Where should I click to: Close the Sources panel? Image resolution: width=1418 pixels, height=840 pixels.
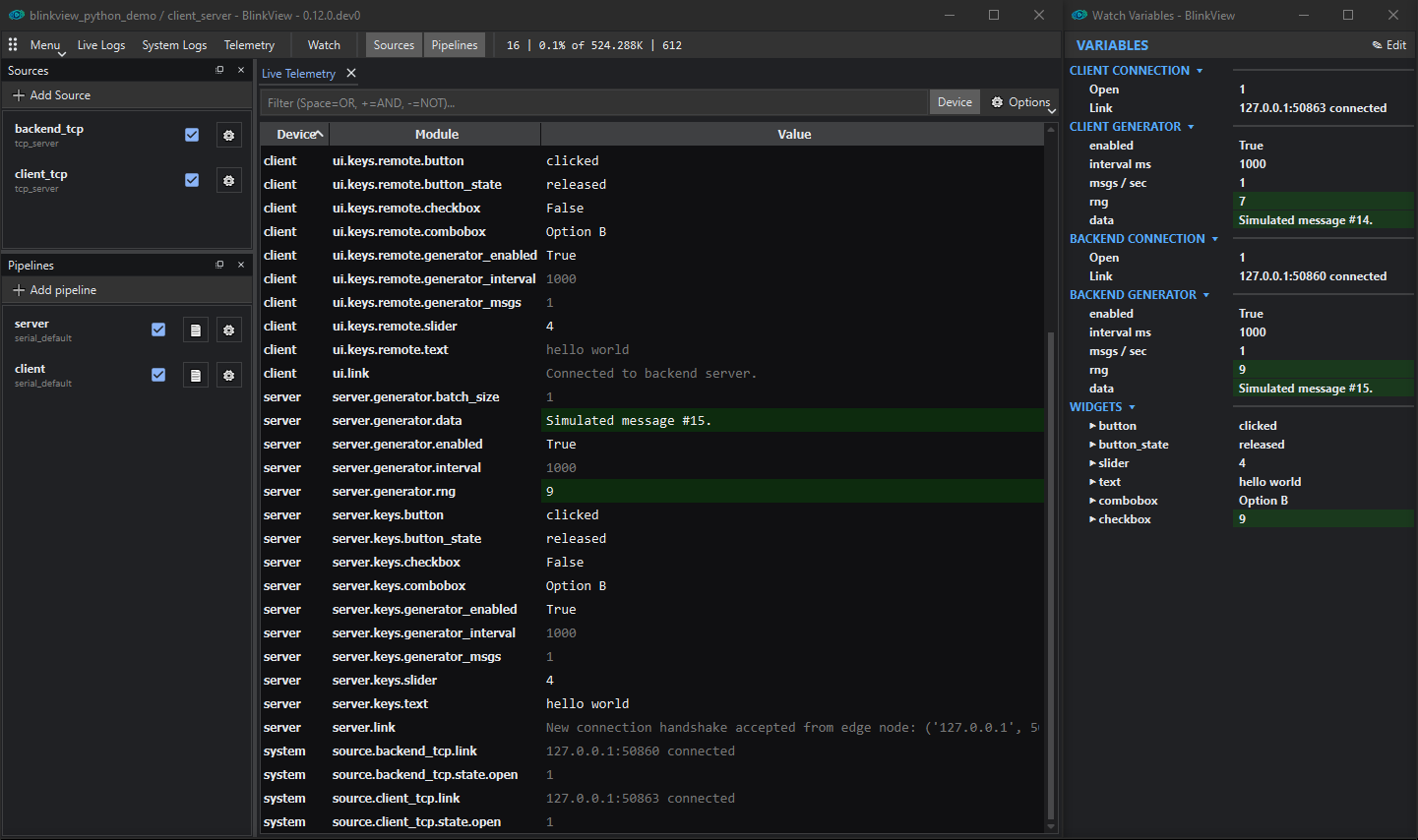coord(241,70)
